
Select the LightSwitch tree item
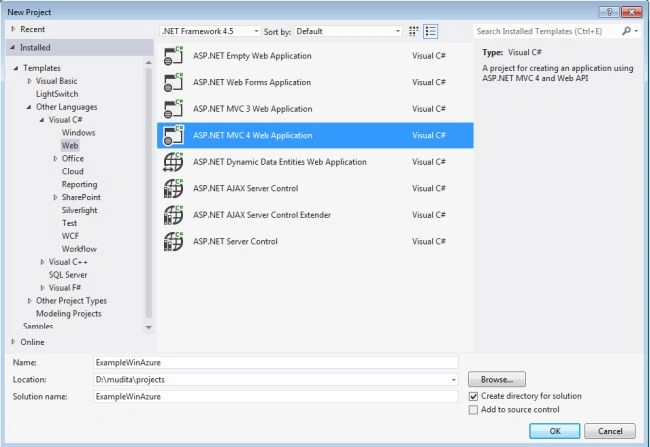(x=57, y=94)
